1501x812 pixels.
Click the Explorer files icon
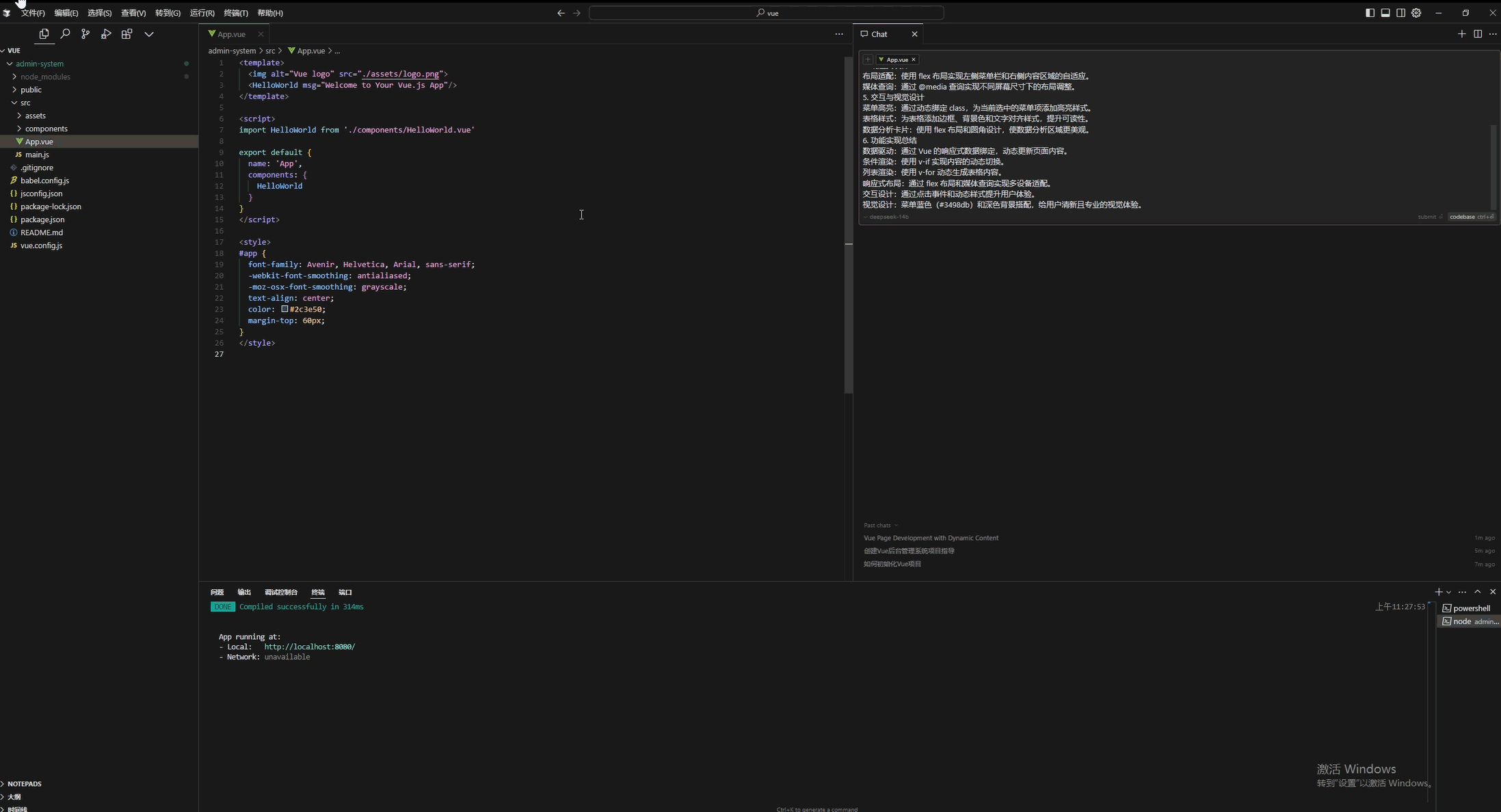coord(44,33)
